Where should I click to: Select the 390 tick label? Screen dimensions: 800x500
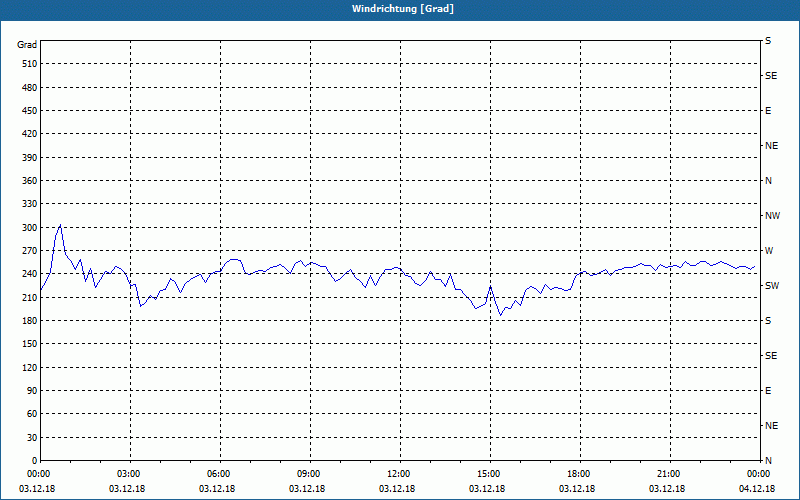point(30,157)
